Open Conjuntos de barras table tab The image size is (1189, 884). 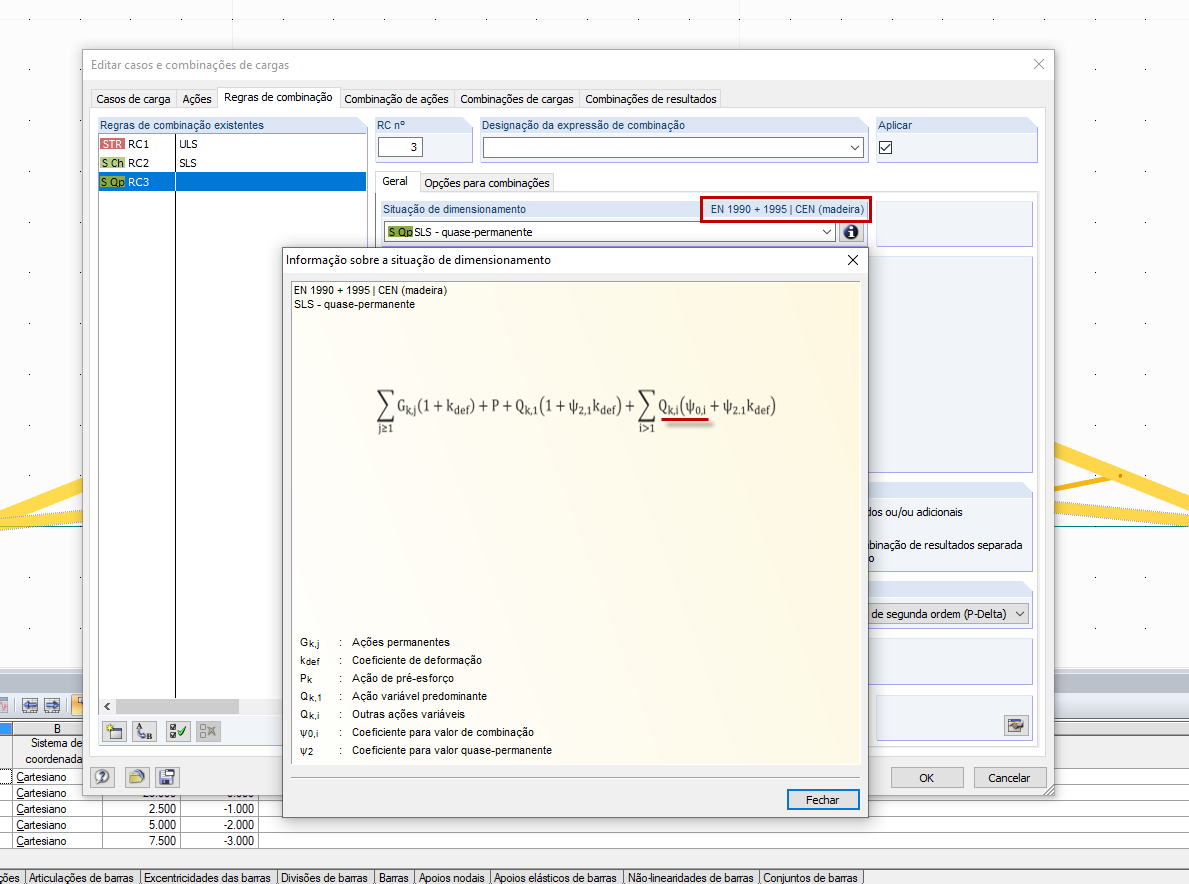pos(810,877)
